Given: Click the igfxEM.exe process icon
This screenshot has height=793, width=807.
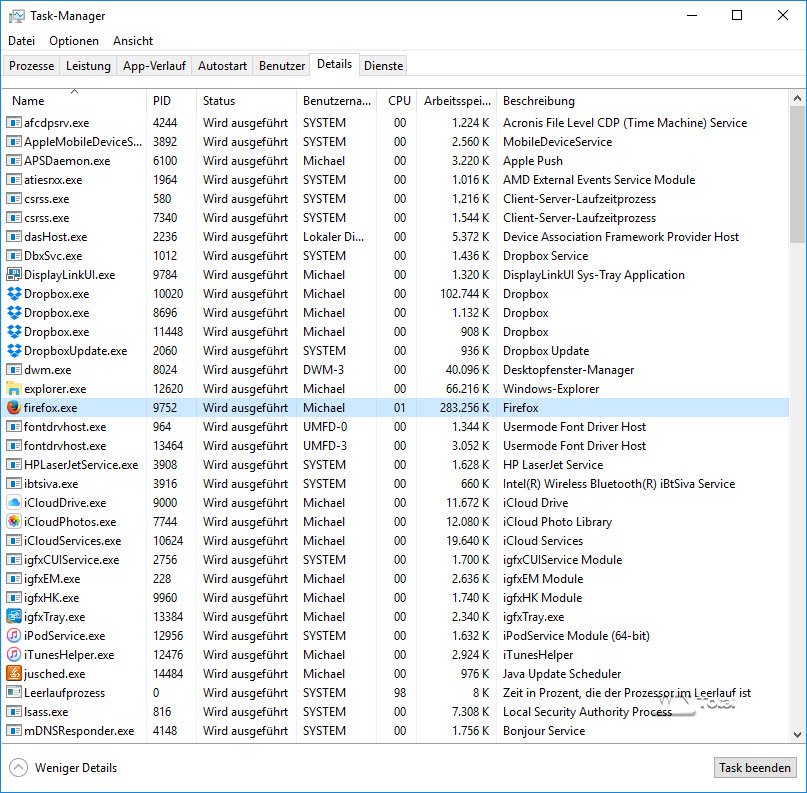Looking at the screenshot, I should tap(14, 579).
